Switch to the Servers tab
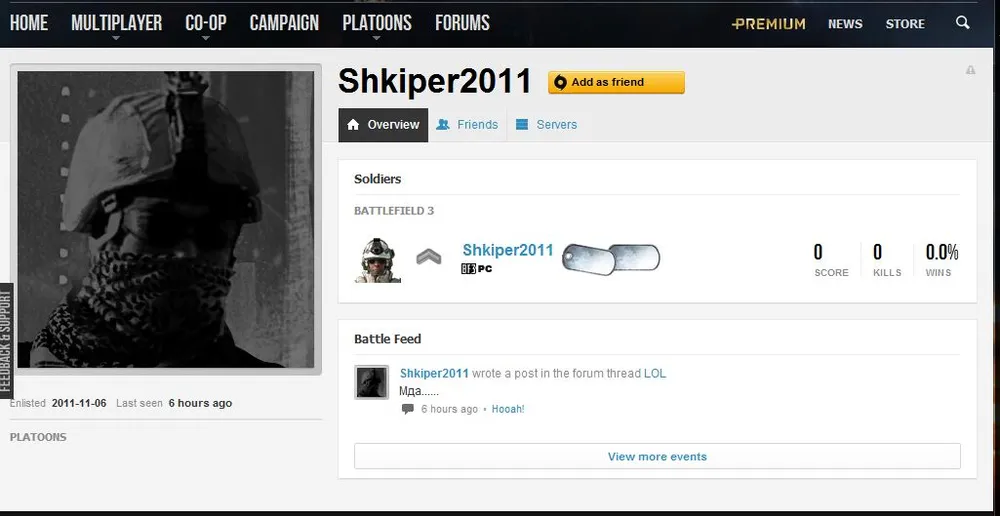This screenshot has width=1000, height=516. [546, 124]
